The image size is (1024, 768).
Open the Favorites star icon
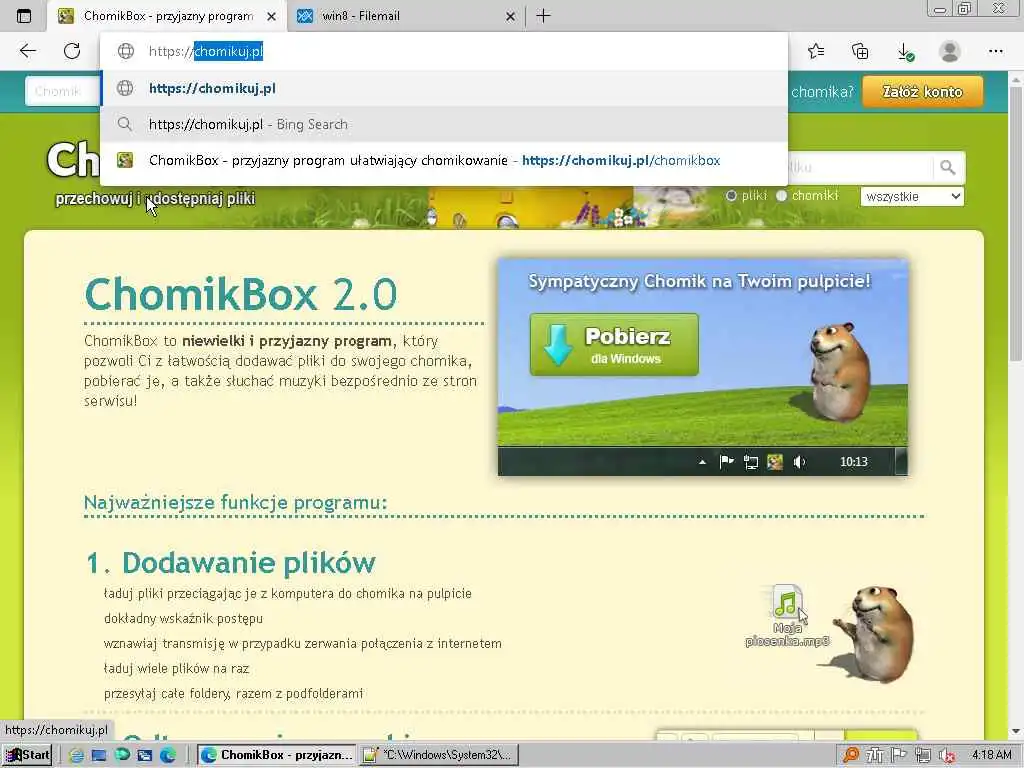pyautogui.click(x=816, y=51)
